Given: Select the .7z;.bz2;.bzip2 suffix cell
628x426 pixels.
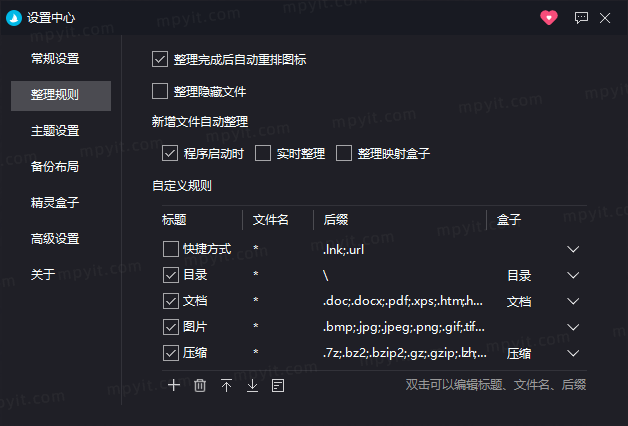Looking at the screenshot, I should [405, 354].
